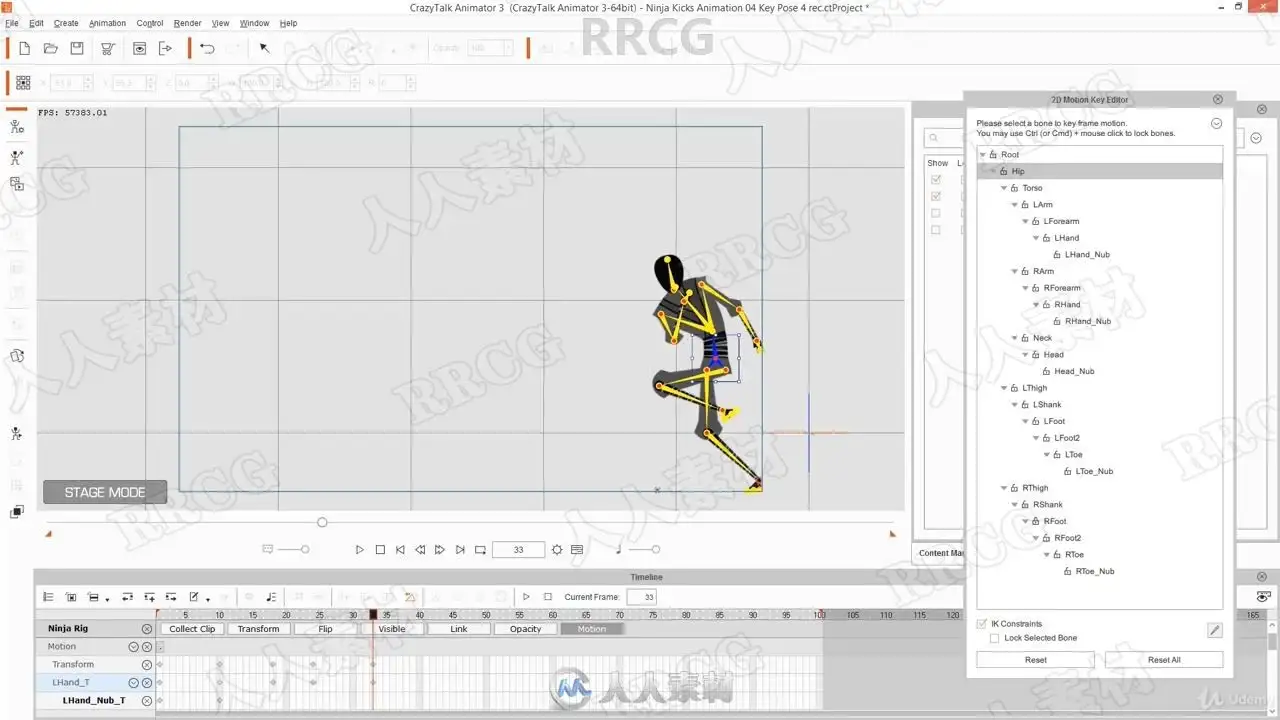Toggle the fourth Show checkbox in background panel
Image resolution: width=1280 pixels, height=720 pixels.
click(936, 230)
